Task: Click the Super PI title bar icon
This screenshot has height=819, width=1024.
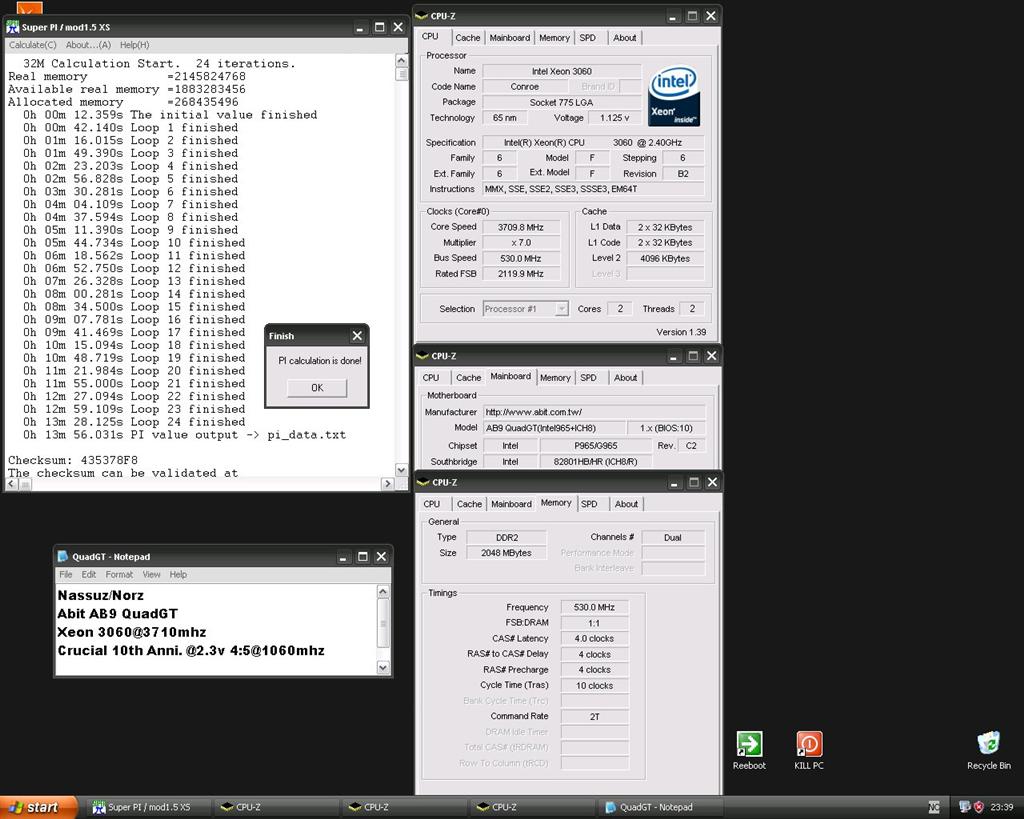Action: (13, 27)
